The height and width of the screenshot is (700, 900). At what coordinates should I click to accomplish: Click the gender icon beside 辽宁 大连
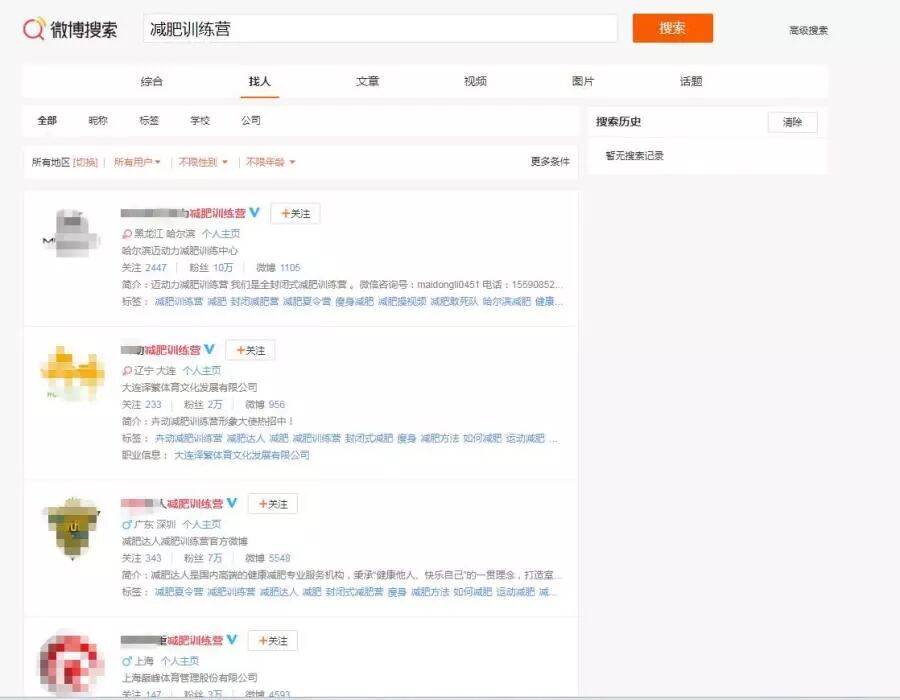[127, 370]
